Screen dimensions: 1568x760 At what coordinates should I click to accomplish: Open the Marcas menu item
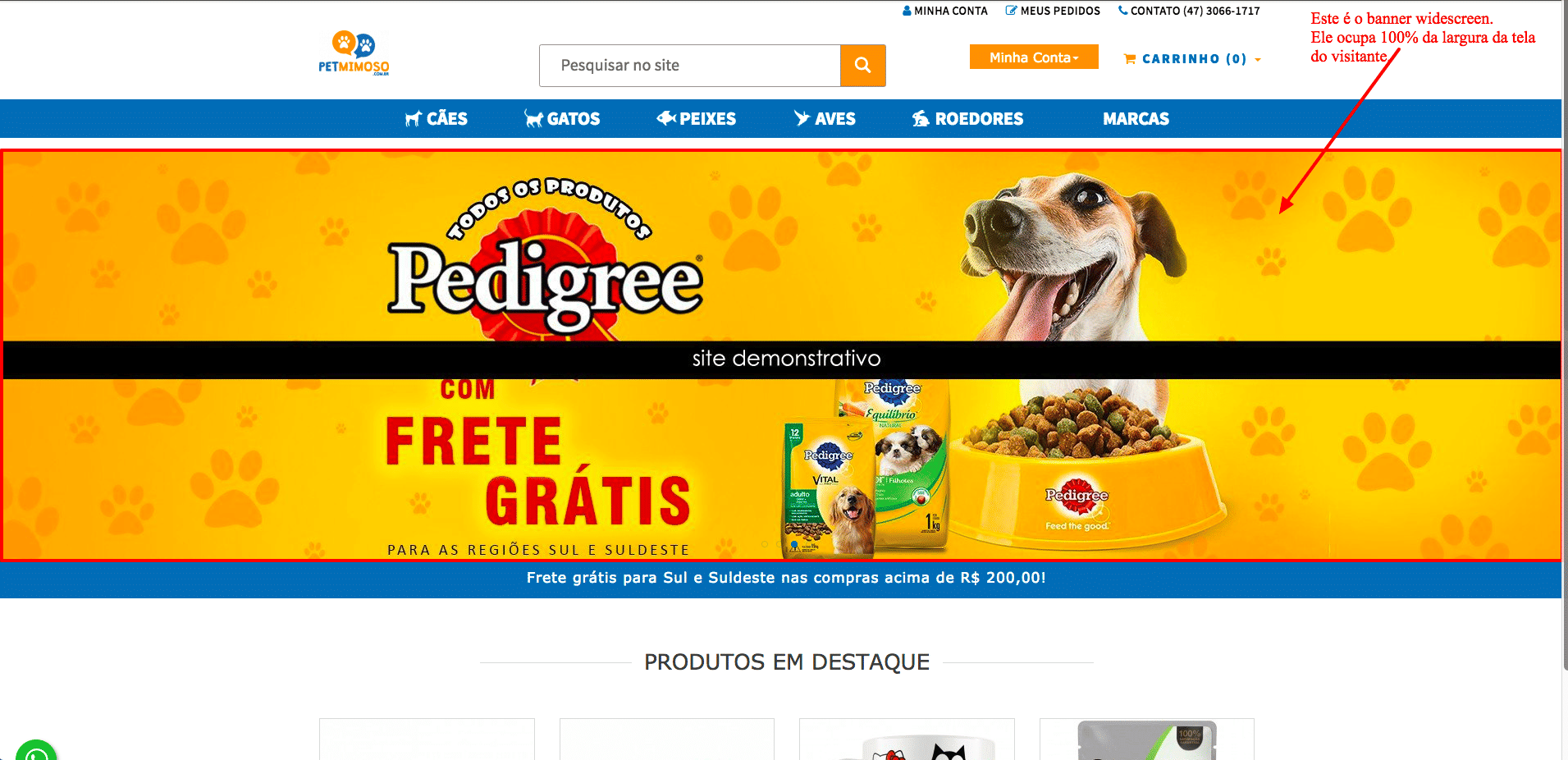[x=1136, y=119]
